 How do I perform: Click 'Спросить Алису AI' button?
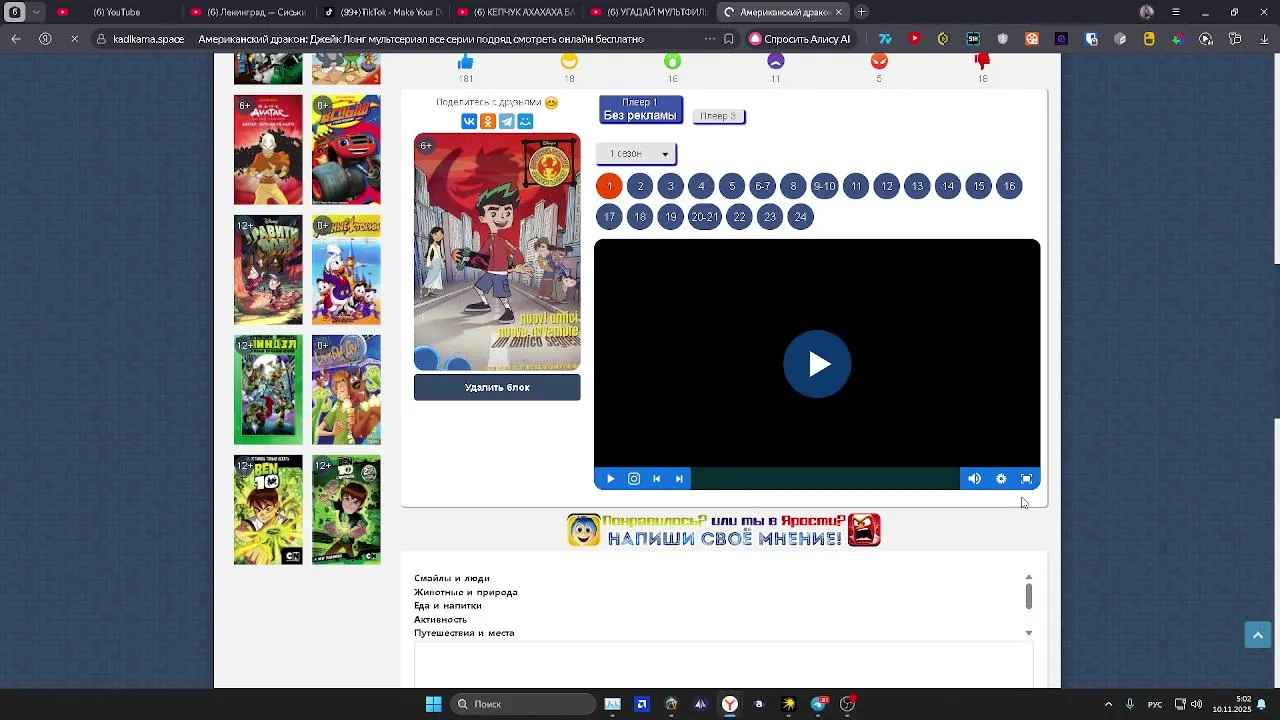pyautogui.click(x=800, y=39)
